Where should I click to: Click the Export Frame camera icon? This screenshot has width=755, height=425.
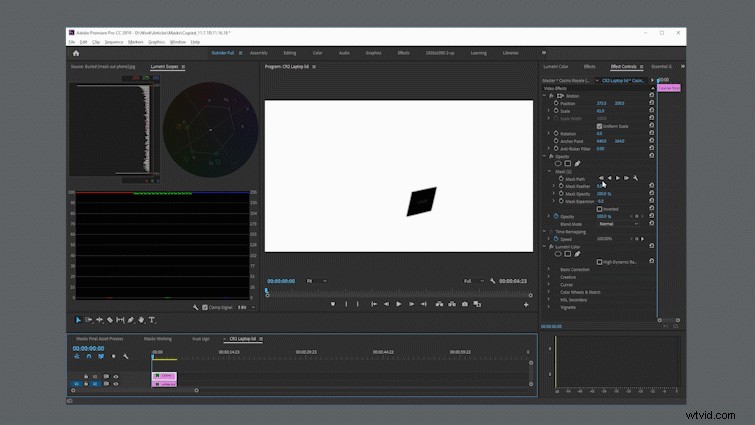point(465,304)
